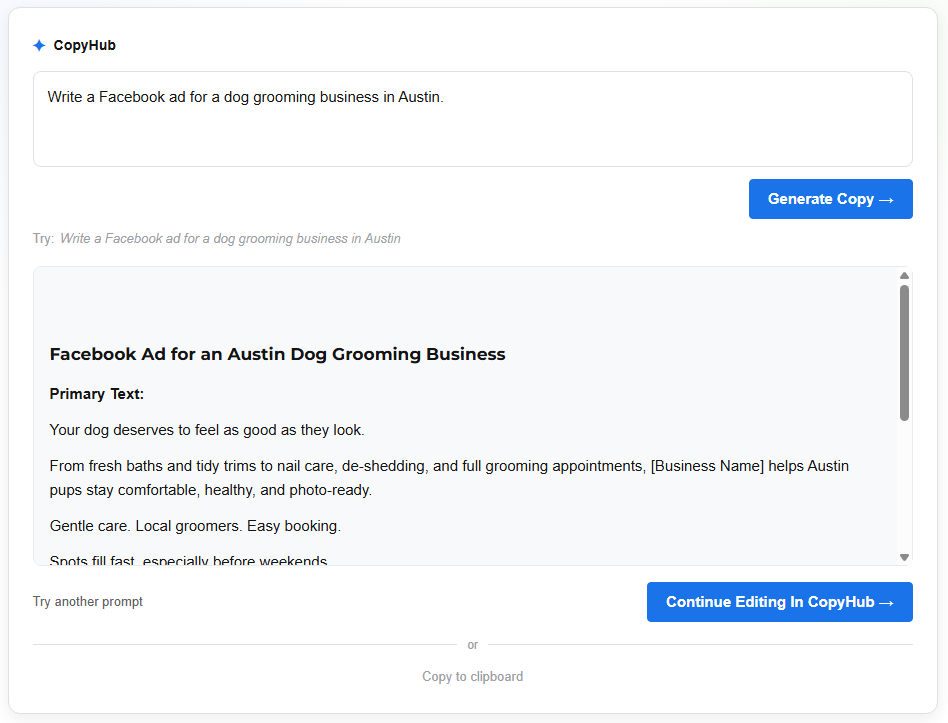Focus the prompt text input box

pos(472,119)
